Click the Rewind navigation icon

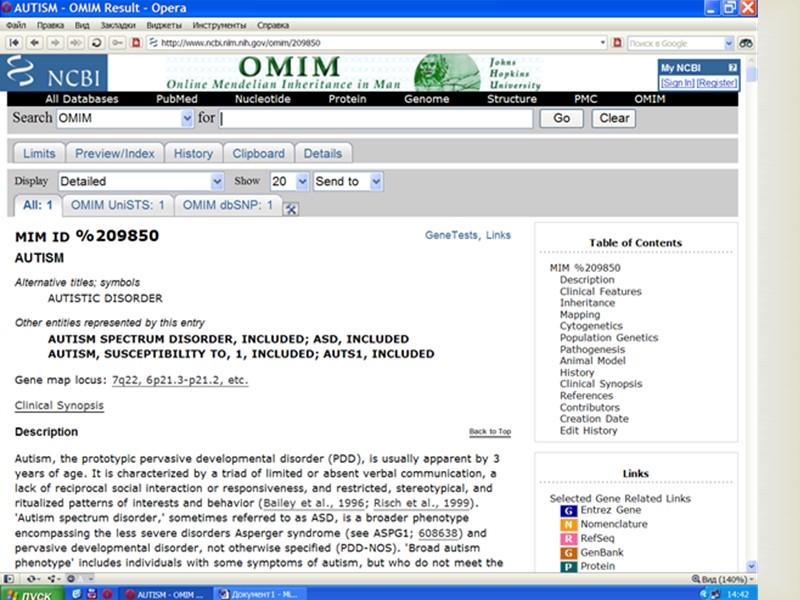pyautogui.click(x=14, y=43)
